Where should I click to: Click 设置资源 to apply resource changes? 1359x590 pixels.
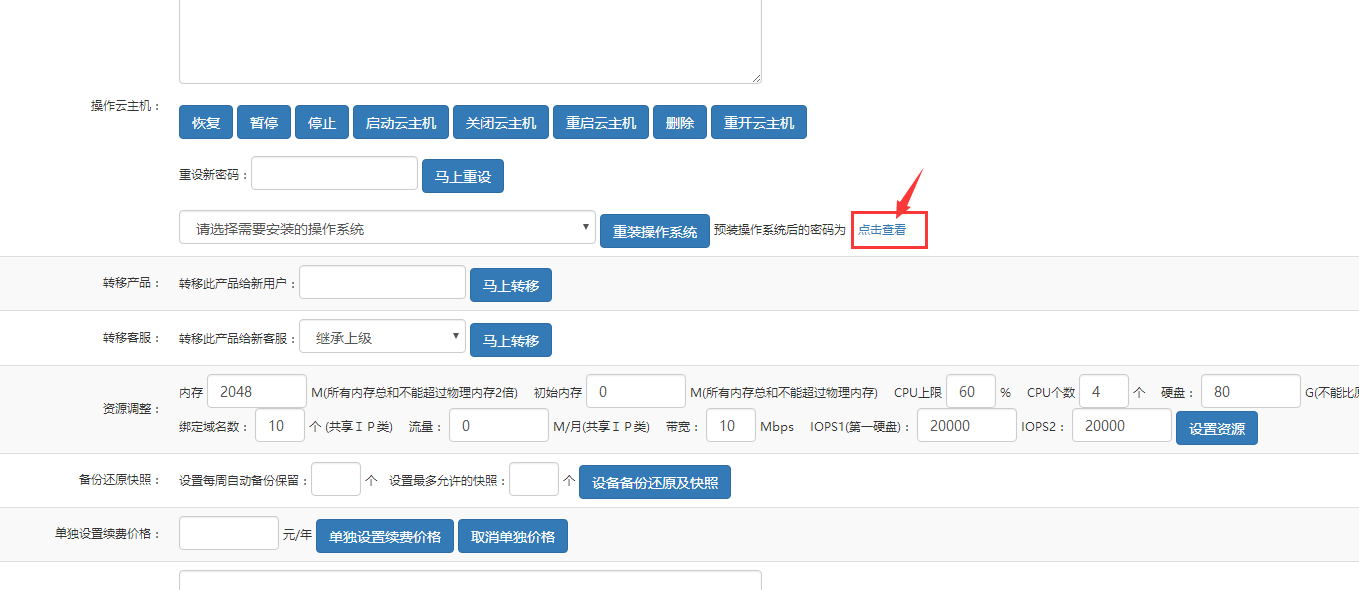[1216, 427]
